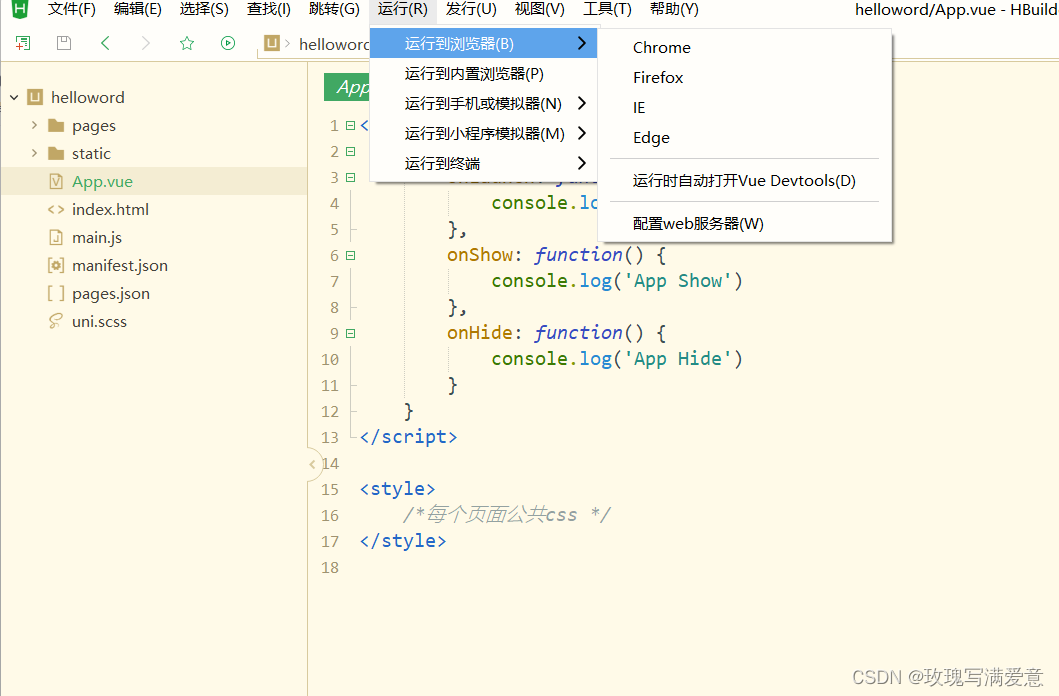The image size is (1059, 696).
Task: Open the 文件(F) menu
Action: click(72, 9)
